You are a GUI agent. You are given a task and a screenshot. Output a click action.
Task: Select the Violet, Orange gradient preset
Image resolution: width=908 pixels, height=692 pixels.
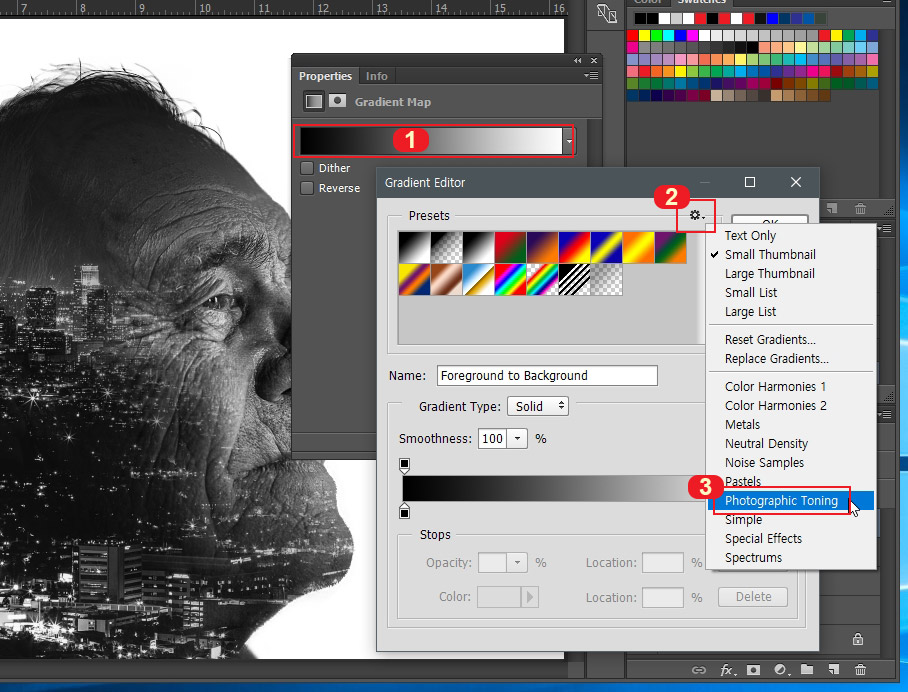(542, 247)
